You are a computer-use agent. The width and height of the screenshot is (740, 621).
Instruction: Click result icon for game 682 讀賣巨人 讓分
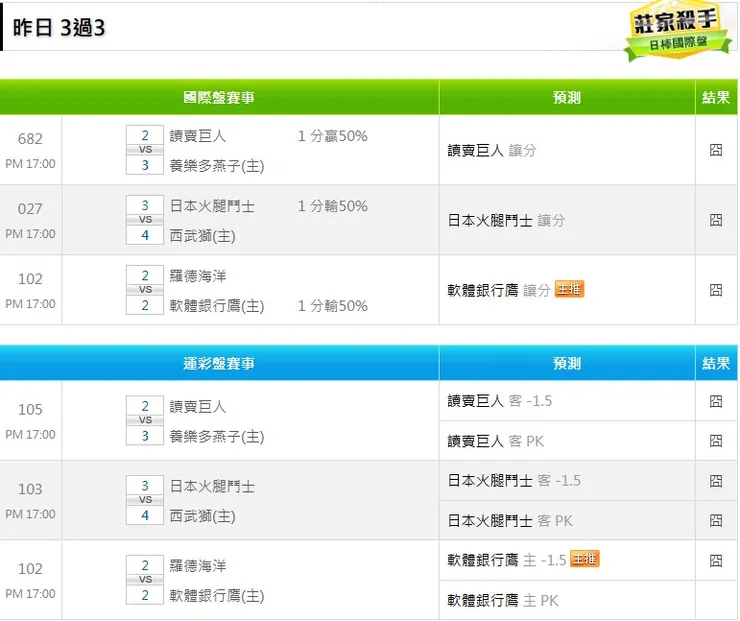[716, 150]
